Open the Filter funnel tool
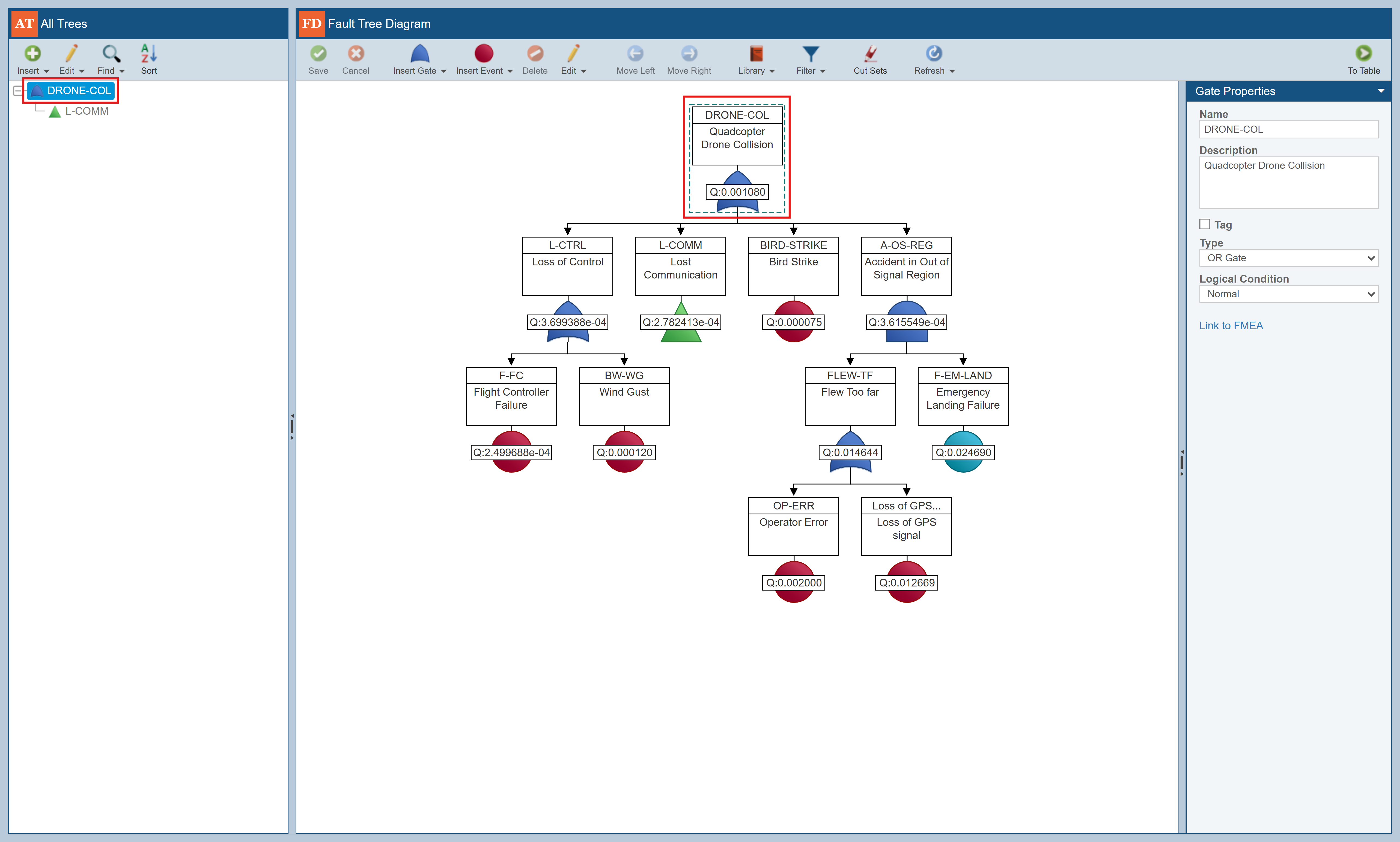The height and width of the screenshot is (842, 1400). pos(810,54)
